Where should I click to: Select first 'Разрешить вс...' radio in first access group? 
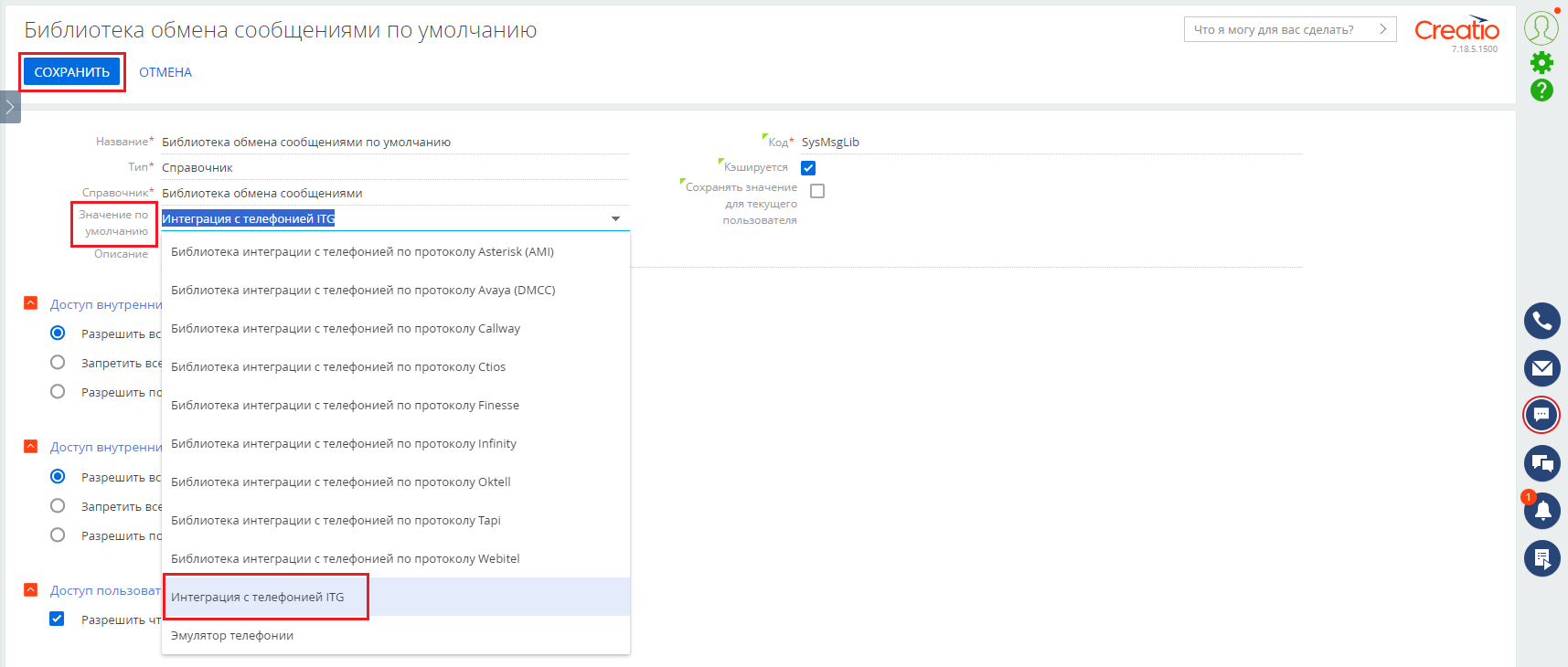58,333
